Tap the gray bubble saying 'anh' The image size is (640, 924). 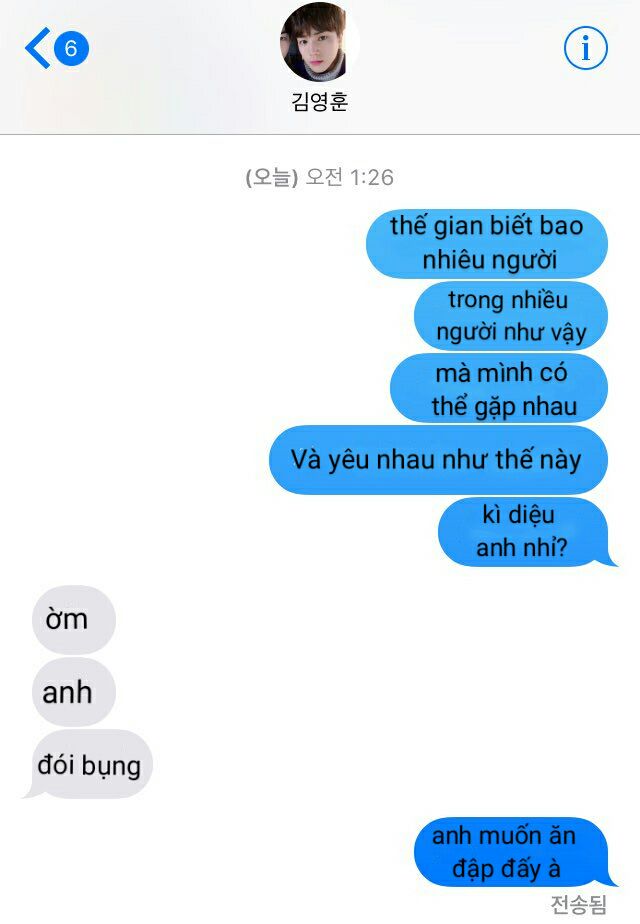coord(74,692)
